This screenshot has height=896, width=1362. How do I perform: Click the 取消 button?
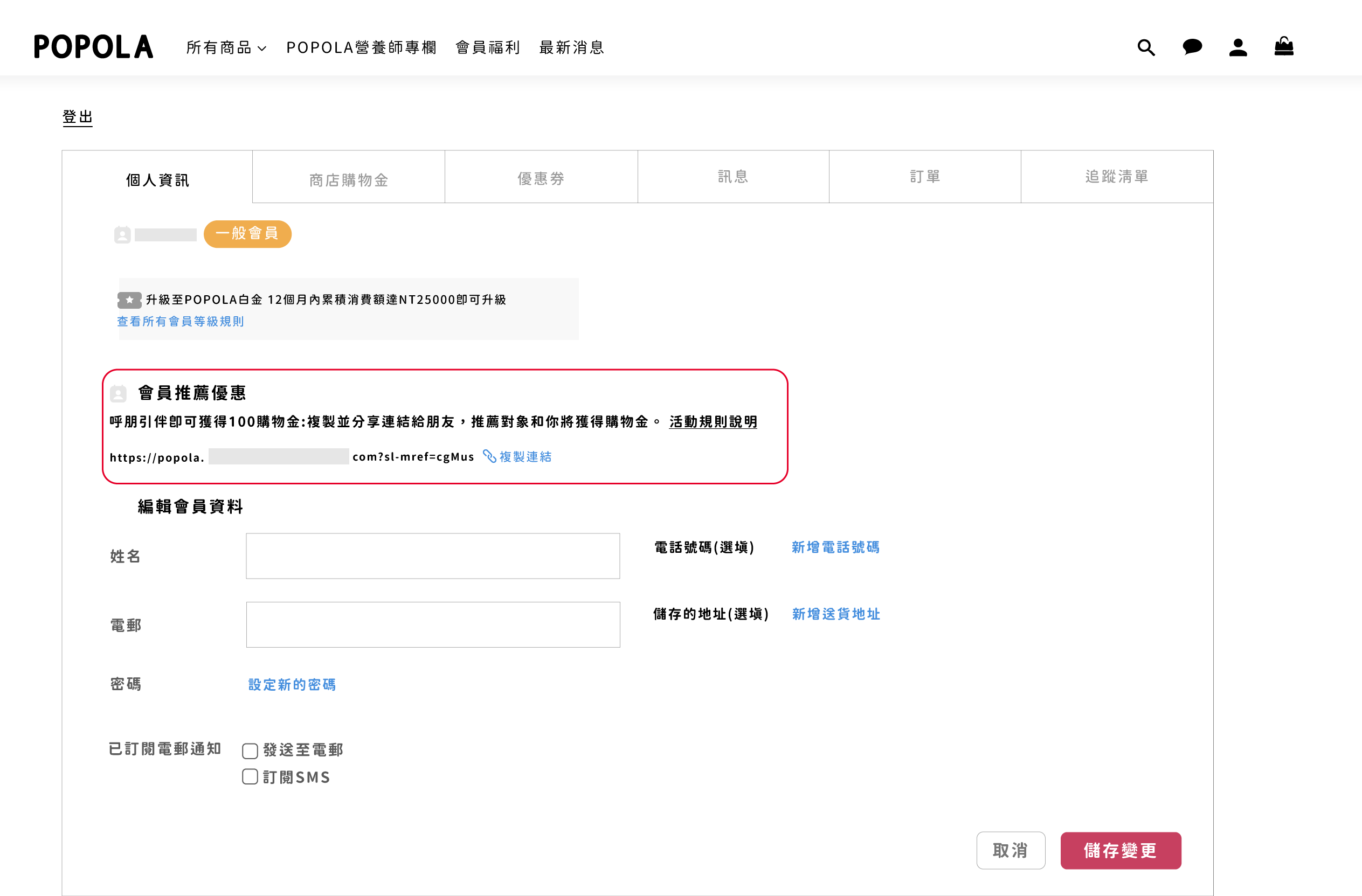pos(1011,850)
